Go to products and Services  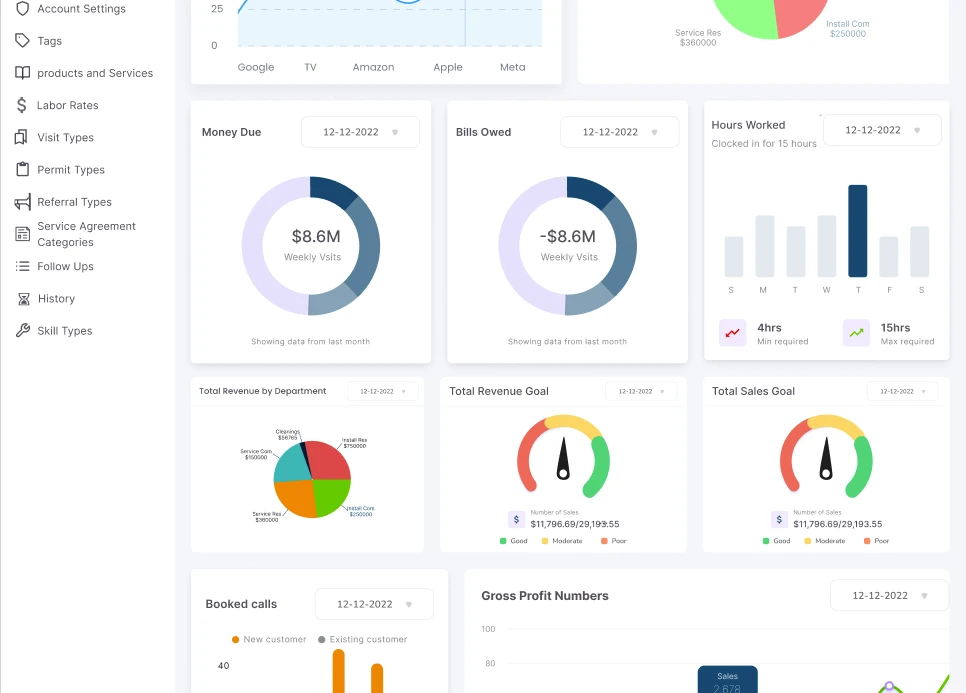click(95, 73)
